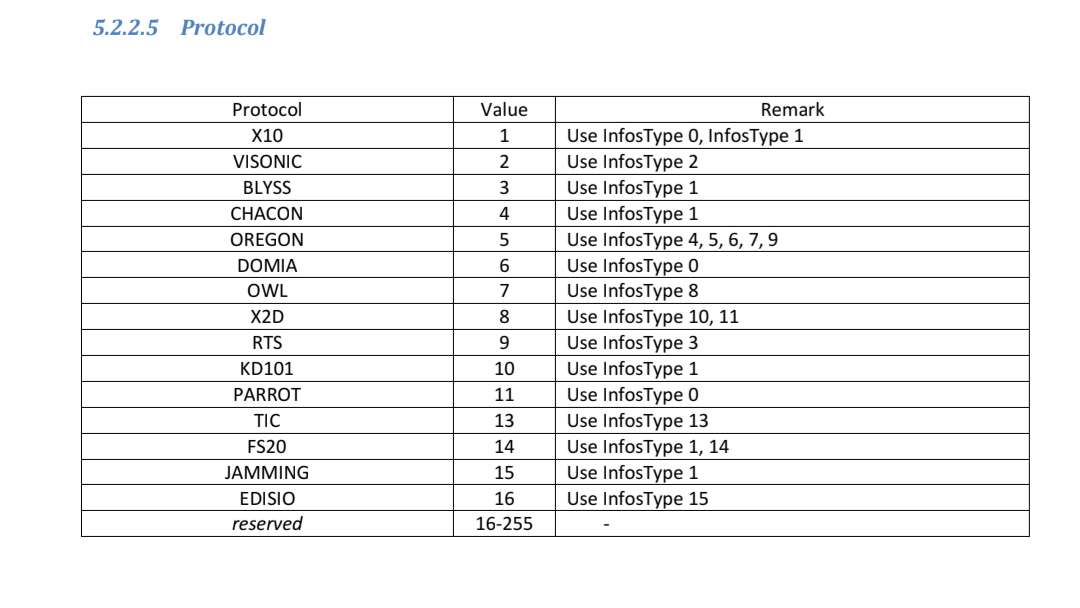
Task: Click the reserved value 16-255 cell
Action: [504, 523]
